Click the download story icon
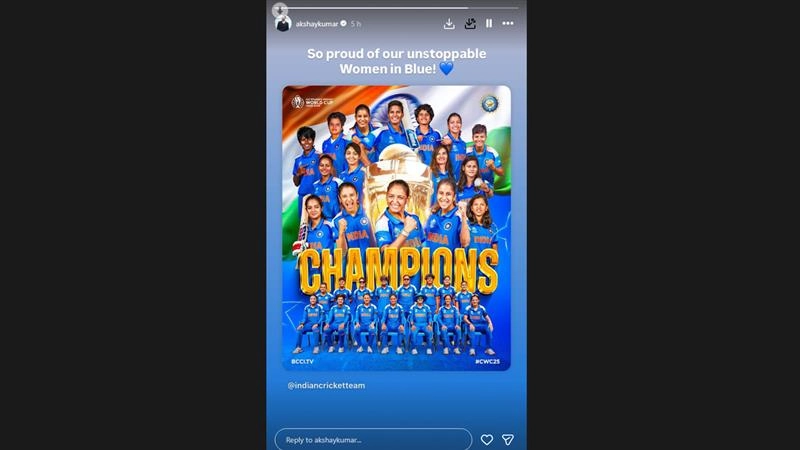 pos(449,23)
